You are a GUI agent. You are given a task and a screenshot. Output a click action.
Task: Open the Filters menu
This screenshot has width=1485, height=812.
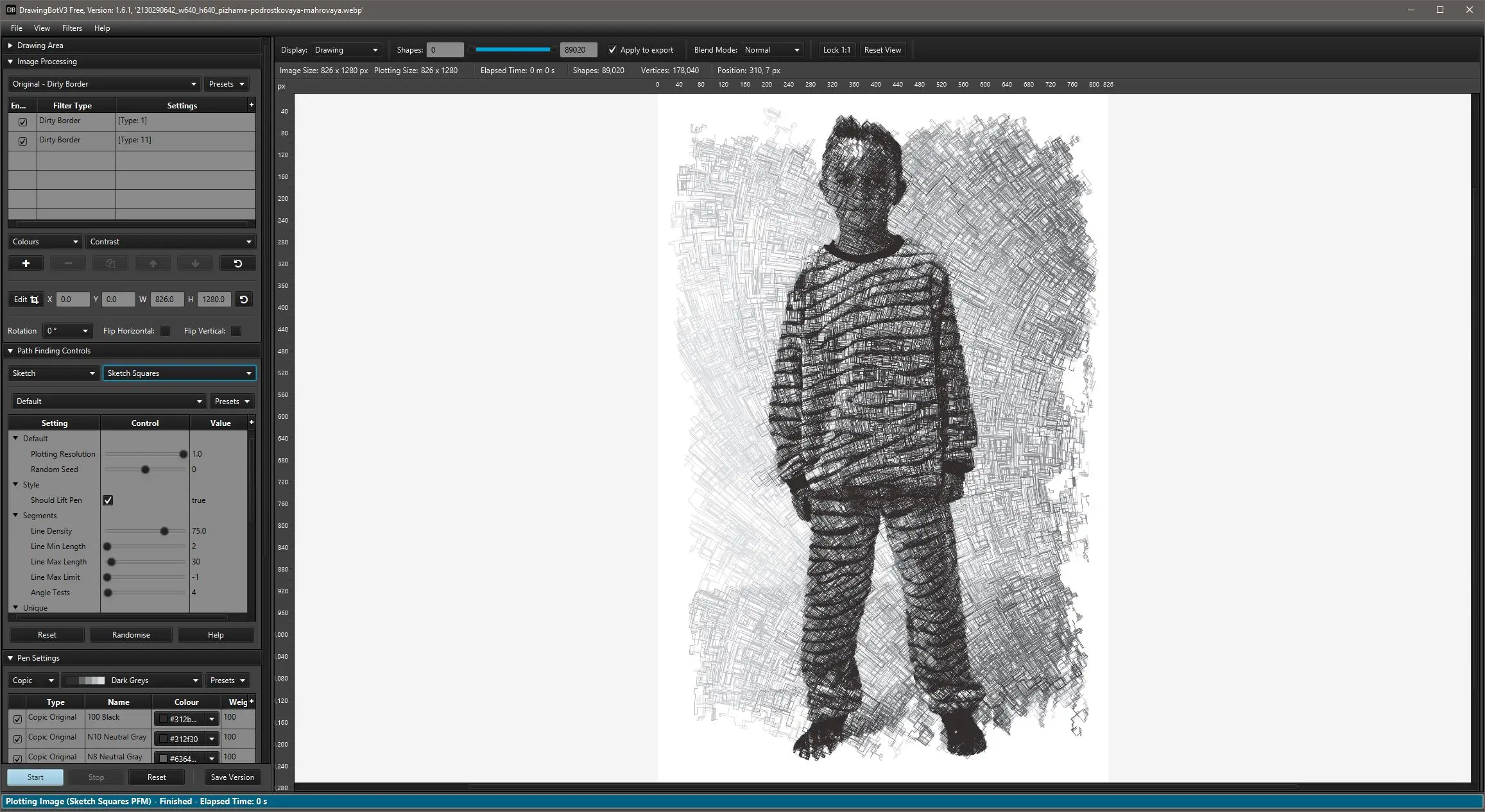tap(72, 28)
